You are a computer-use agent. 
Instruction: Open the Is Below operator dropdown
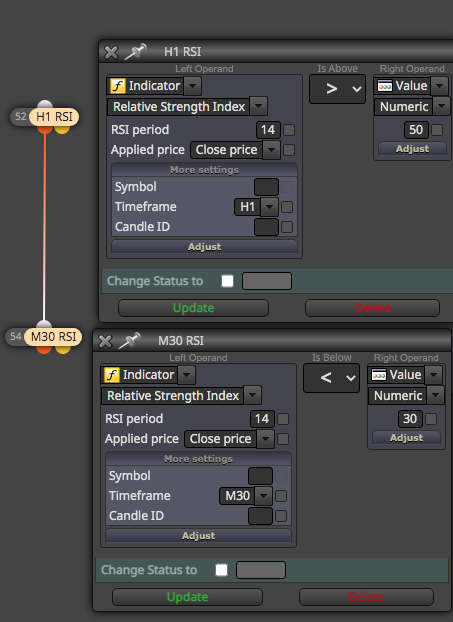(x=332, y=378)
